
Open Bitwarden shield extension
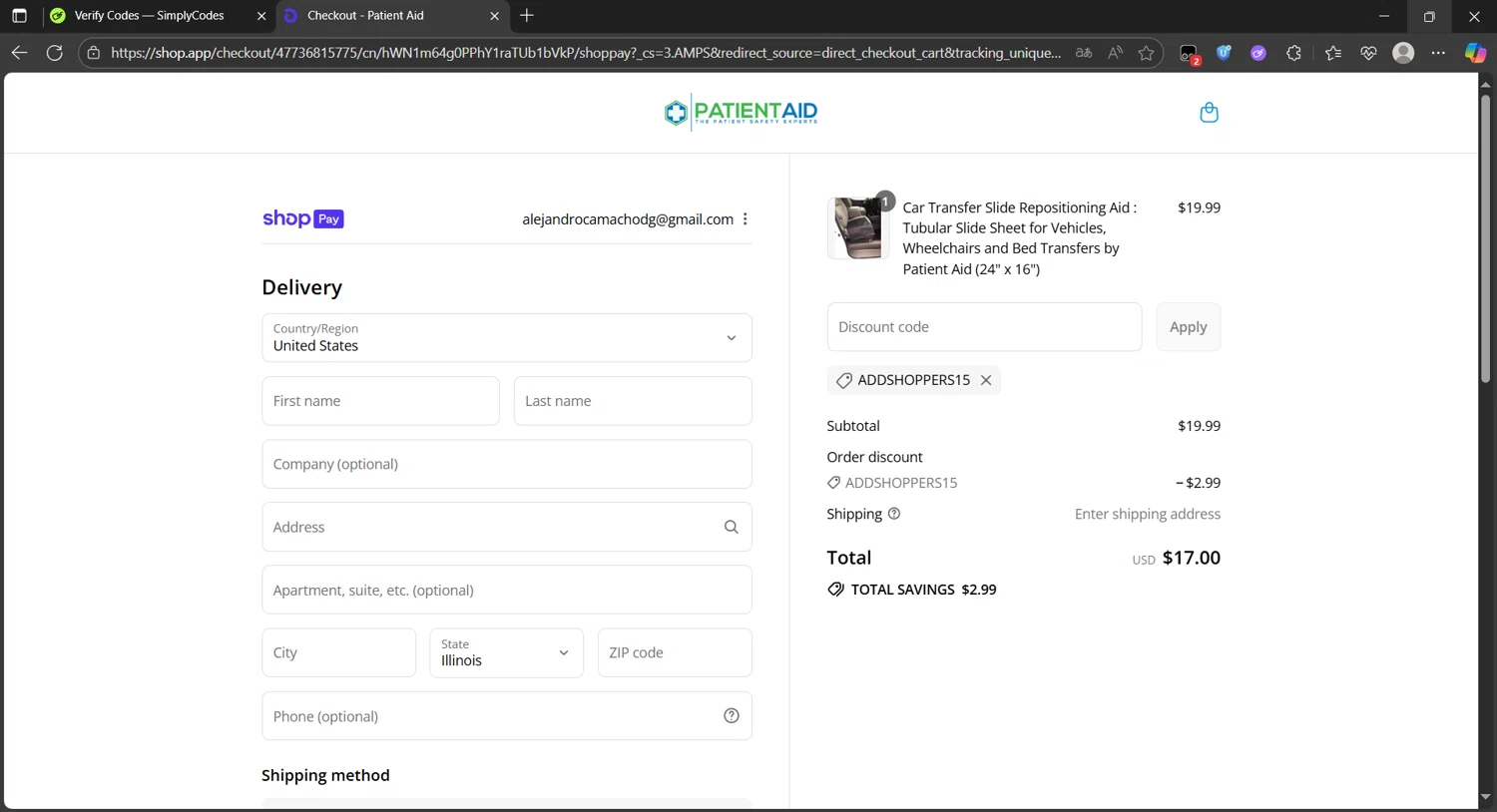[x=1224, y=53]
